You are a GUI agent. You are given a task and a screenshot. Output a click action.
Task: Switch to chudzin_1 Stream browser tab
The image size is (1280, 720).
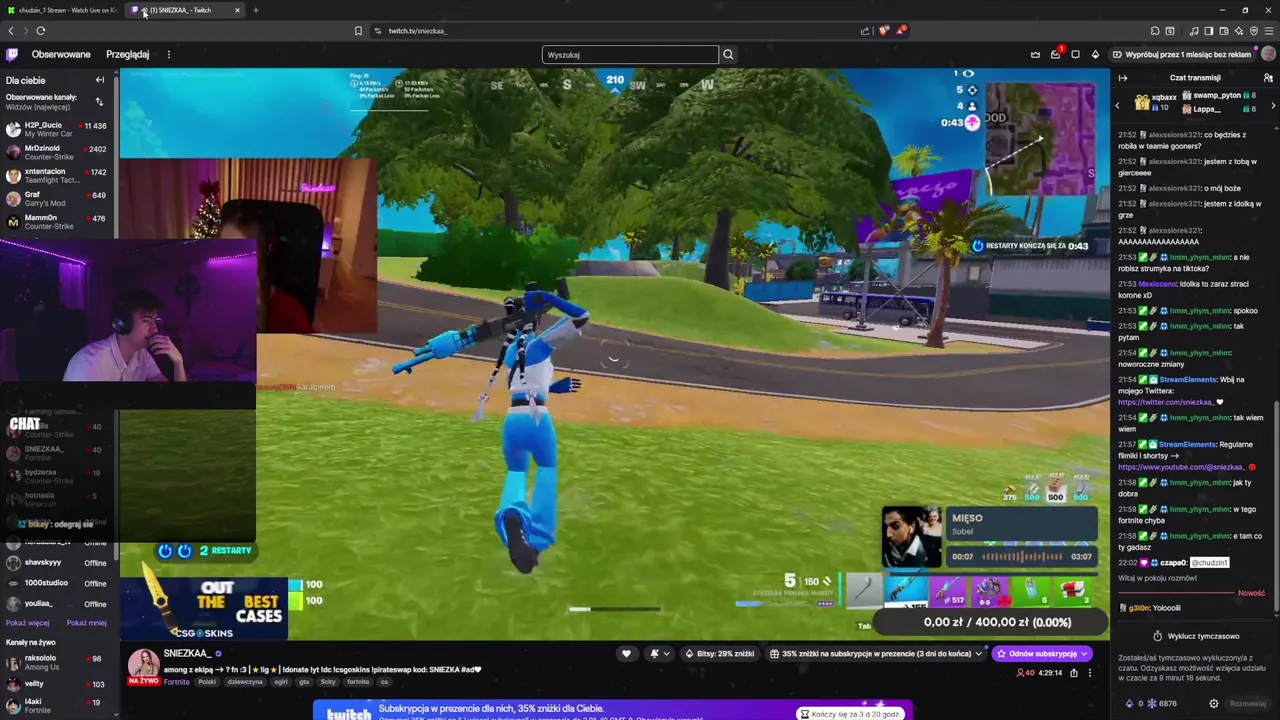coord(63,10)
